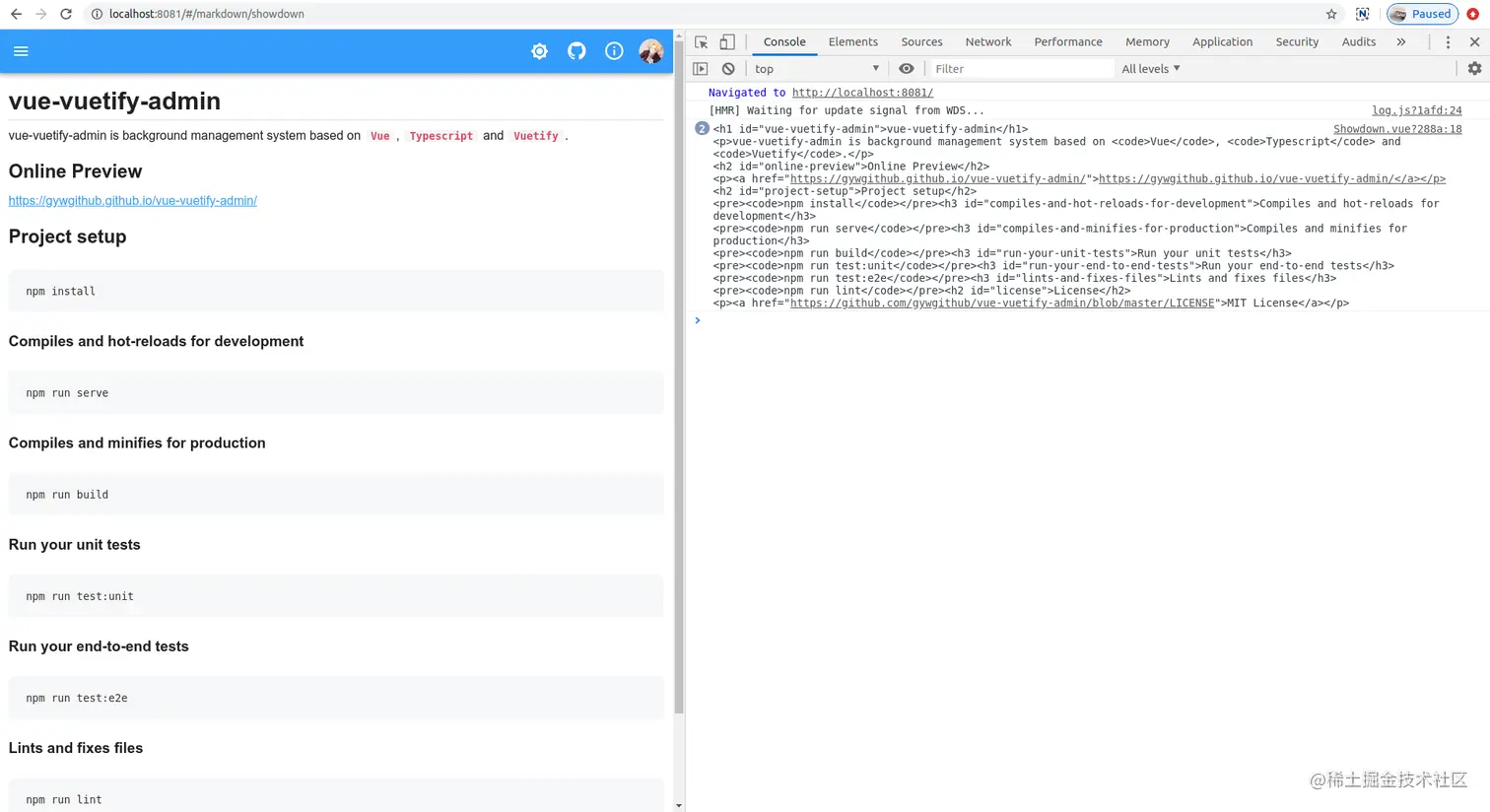The image size is (1490, 812).
Task: Click the repeated message count badge 2
Action: tap(702, 129)
